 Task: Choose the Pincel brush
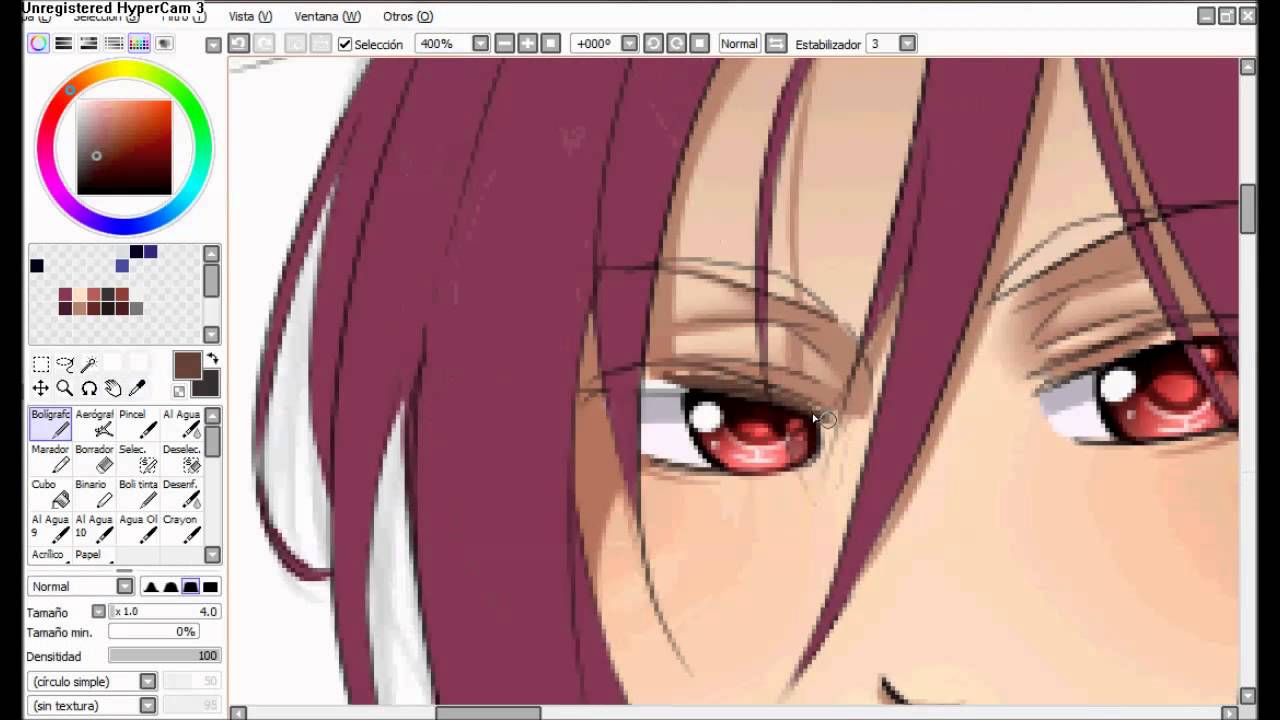(x=138, y=424)
